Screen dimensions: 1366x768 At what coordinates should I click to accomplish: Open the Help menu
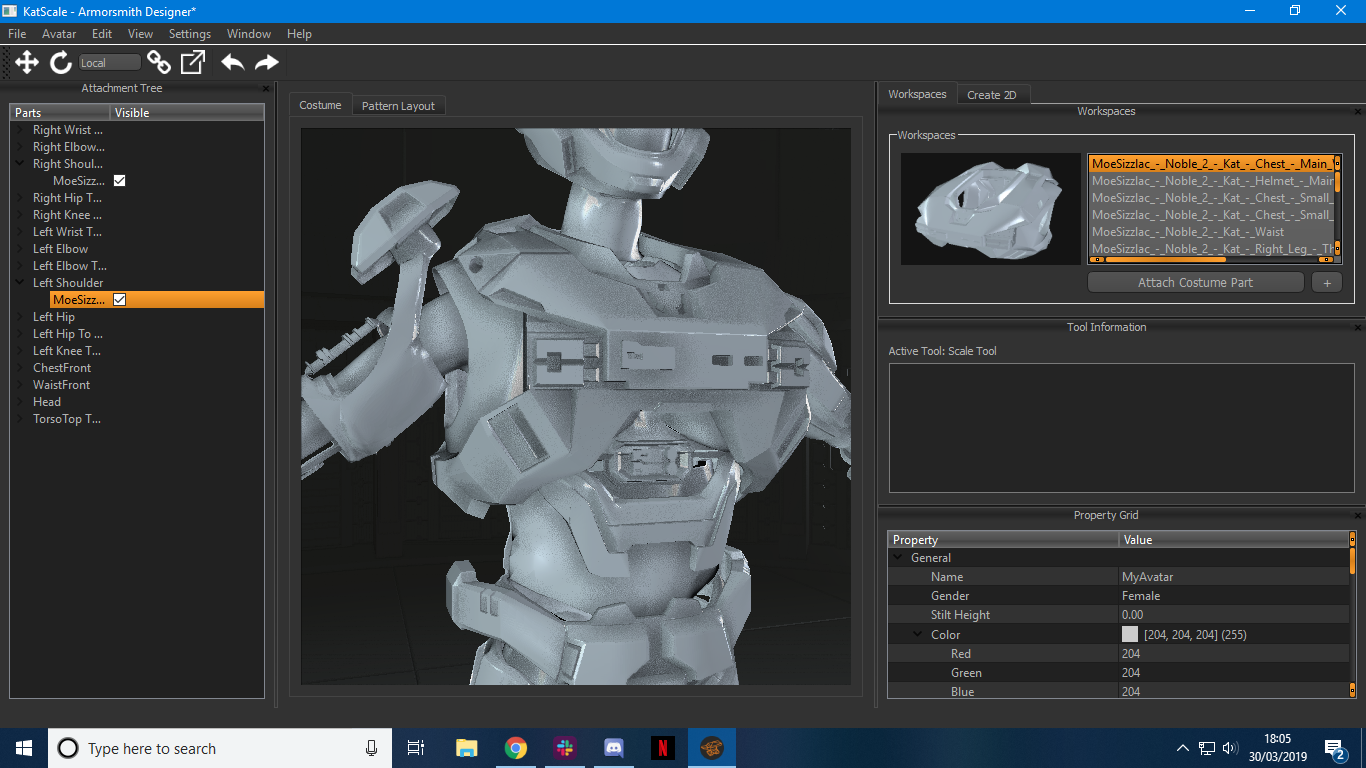[299, 34]
